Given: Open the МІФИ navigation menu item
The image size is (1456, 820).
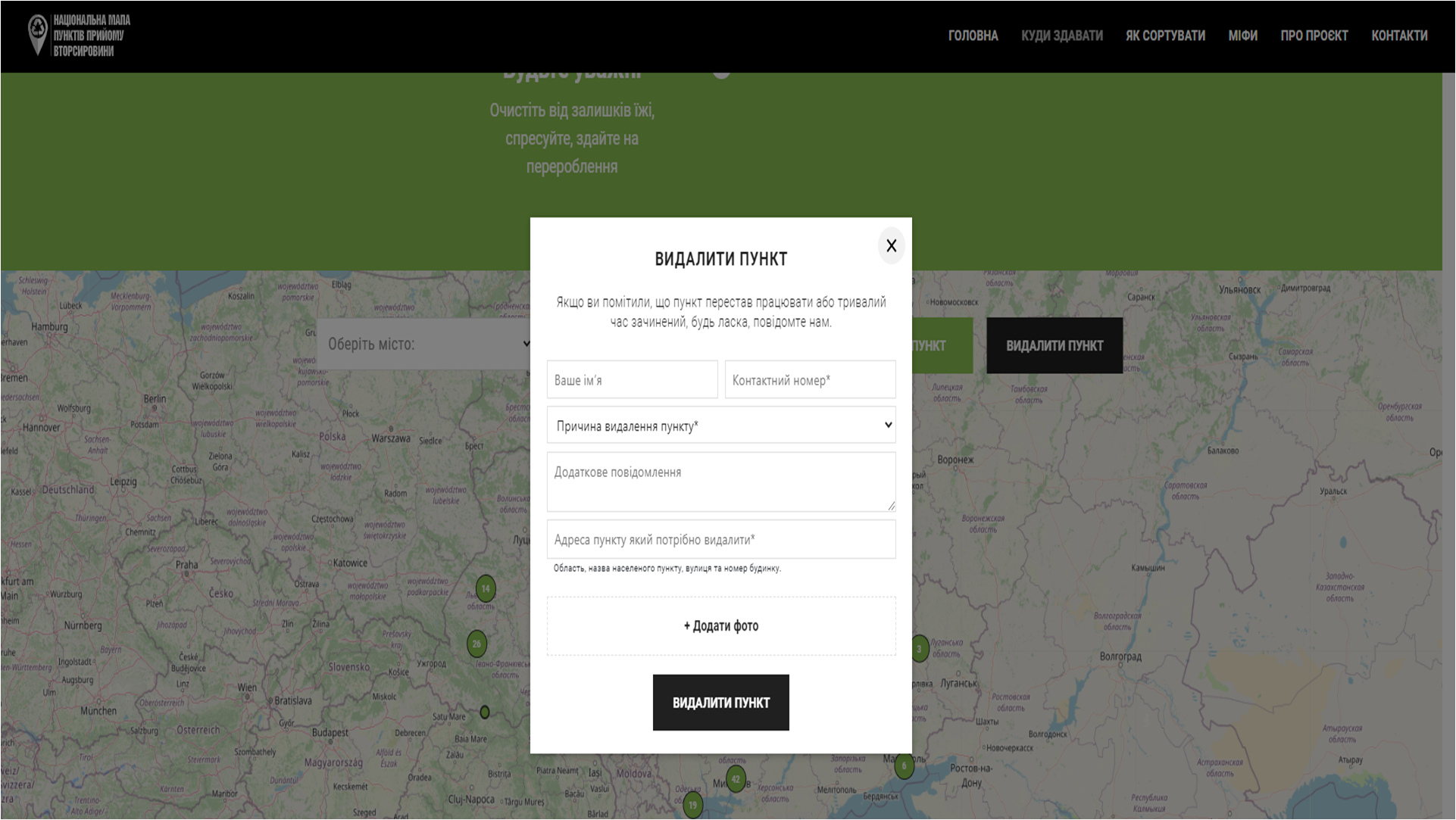Looking at the screenshot, I should (1242, 35).
